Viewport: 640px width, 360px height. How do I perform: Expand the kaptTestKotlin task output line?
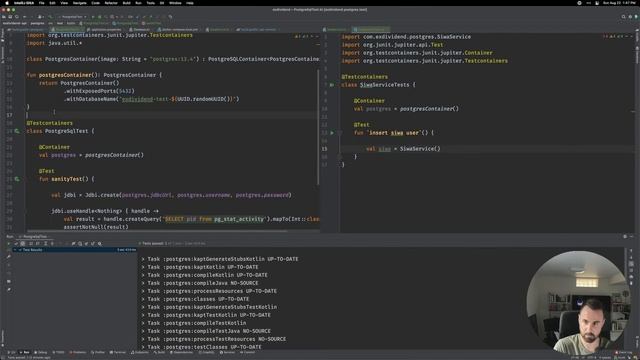[206, 315]
